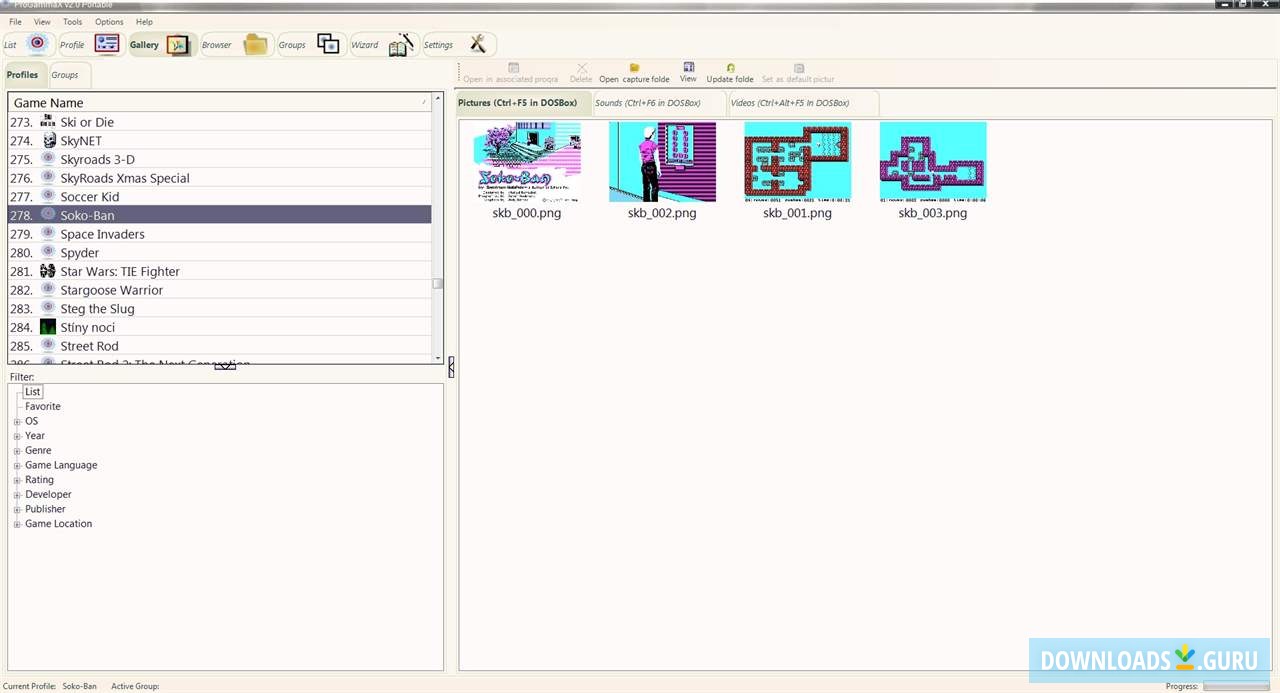1280x693 pixels.
Task: Click the game list scroll-down arrow
Action: (x=438, y=358)
